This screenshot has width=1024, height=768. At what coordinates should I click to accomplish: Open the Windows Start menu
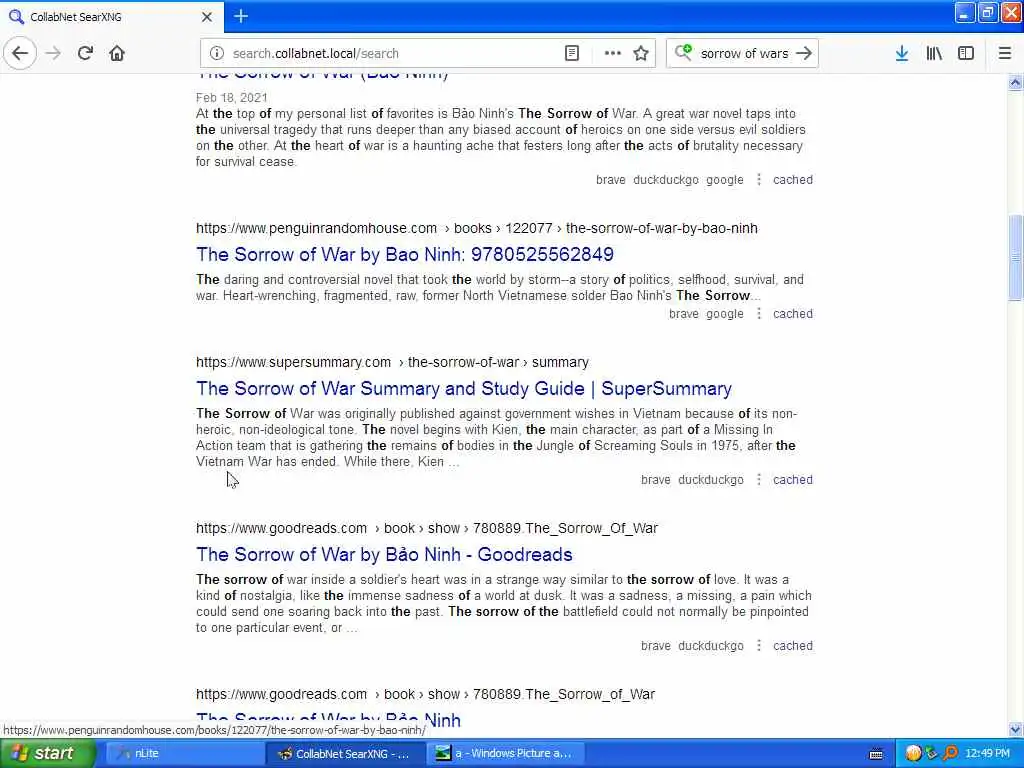tap(47, 753)
